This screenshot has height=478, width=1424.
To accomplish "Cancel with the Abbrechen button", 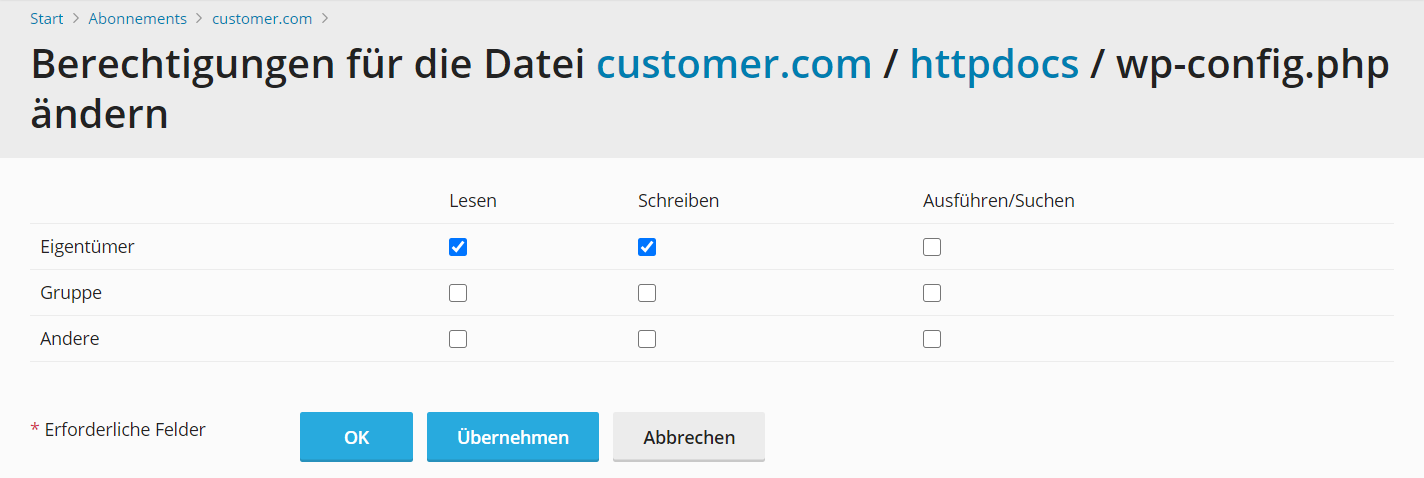I will (x=689, y=437).
